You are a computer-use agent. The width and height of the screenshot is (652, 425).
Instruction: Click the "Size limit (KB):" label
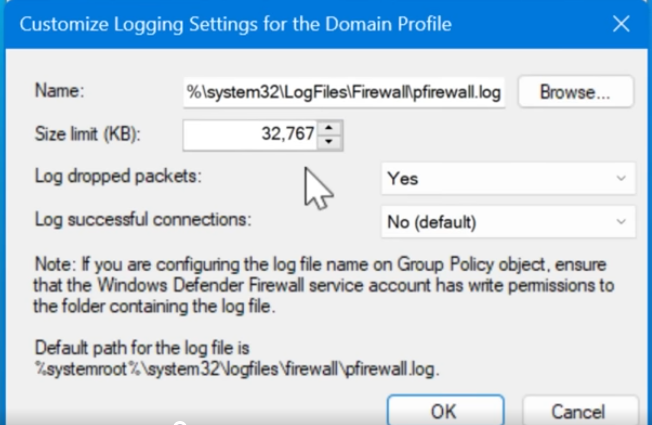pos(86,133)
